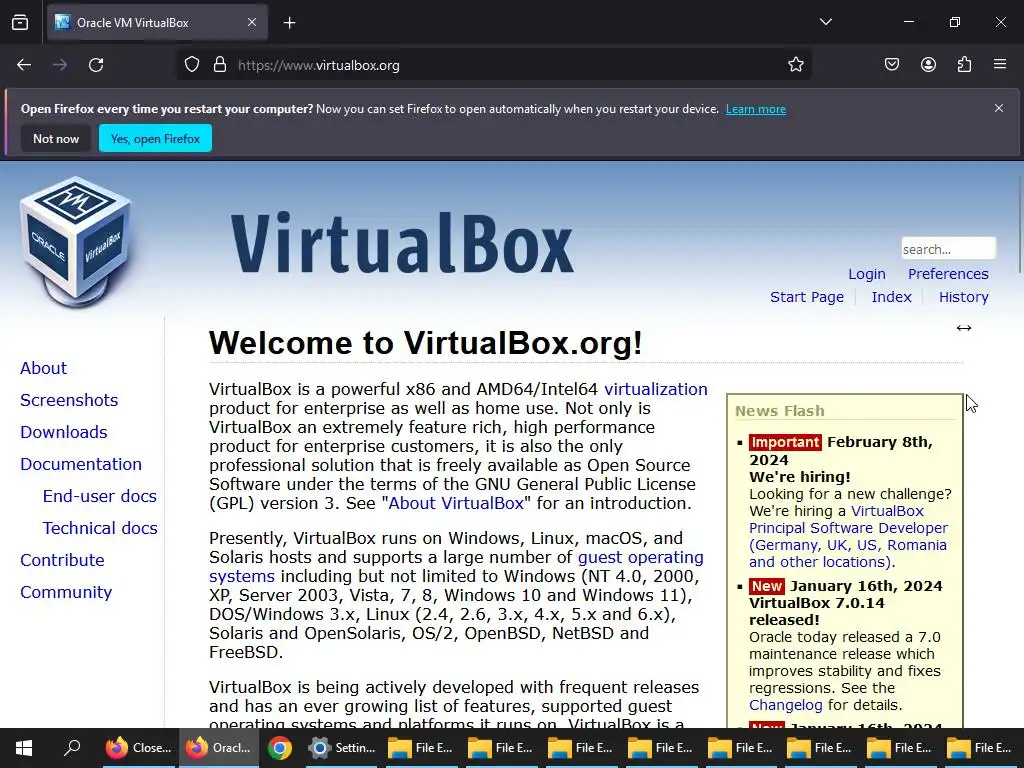Click the URL address bar

click(x=494, y=65)
